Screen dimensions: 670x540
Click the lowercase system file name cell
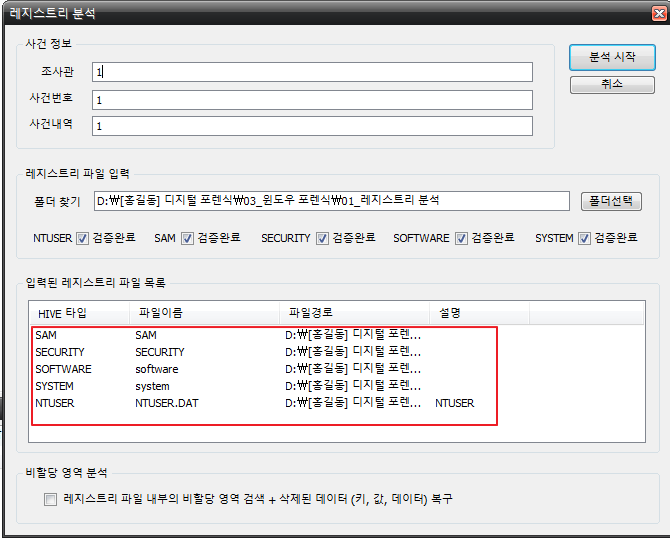point(152,387)
